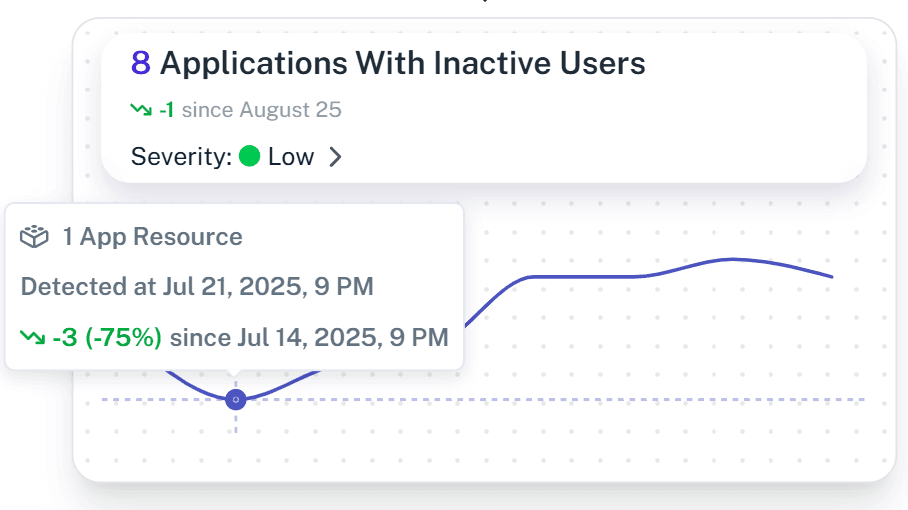
Task: Expand severity details via the chevron arrow
Action: (336, 157)
